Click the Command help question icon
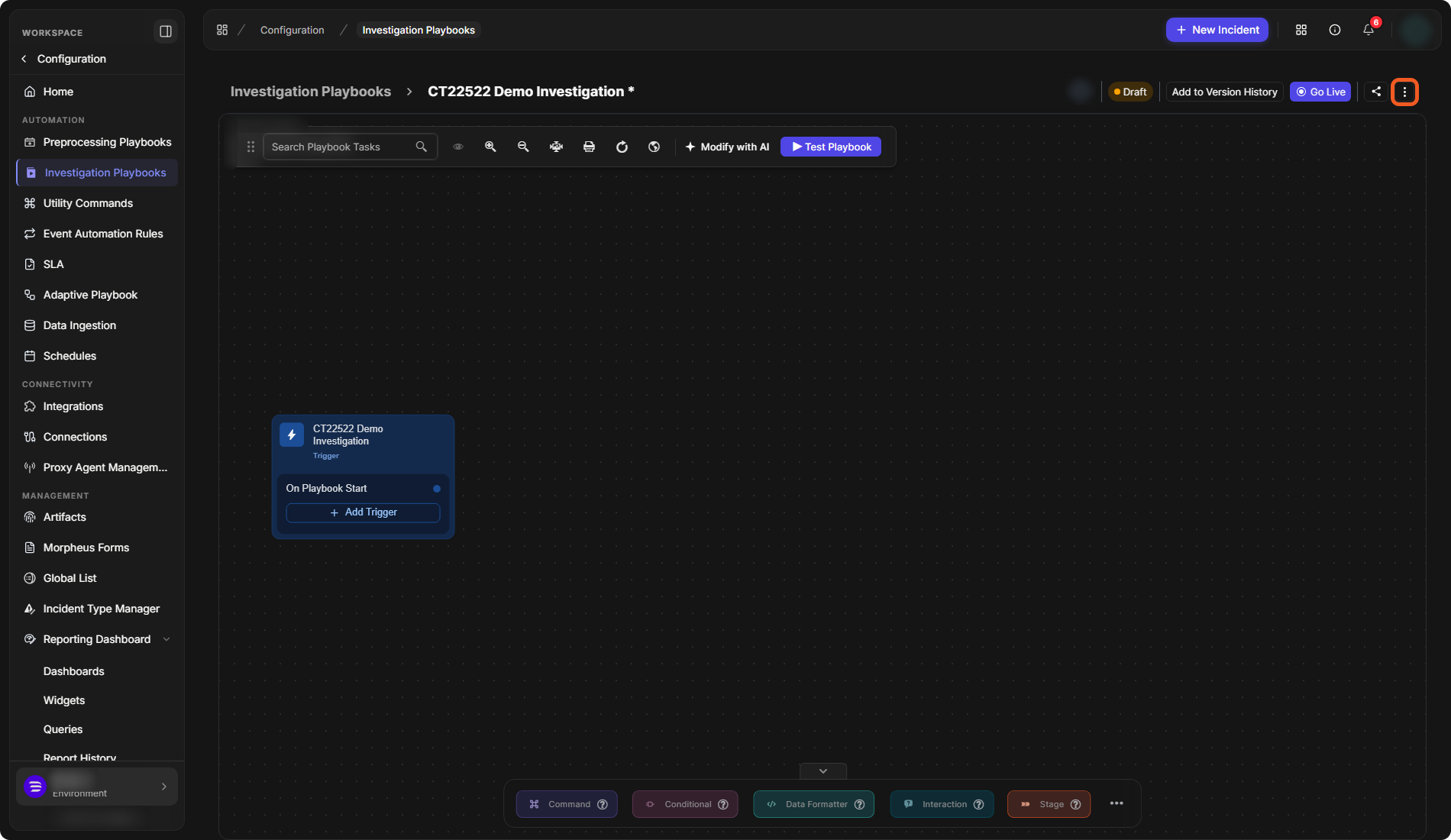 click(603, 804)
